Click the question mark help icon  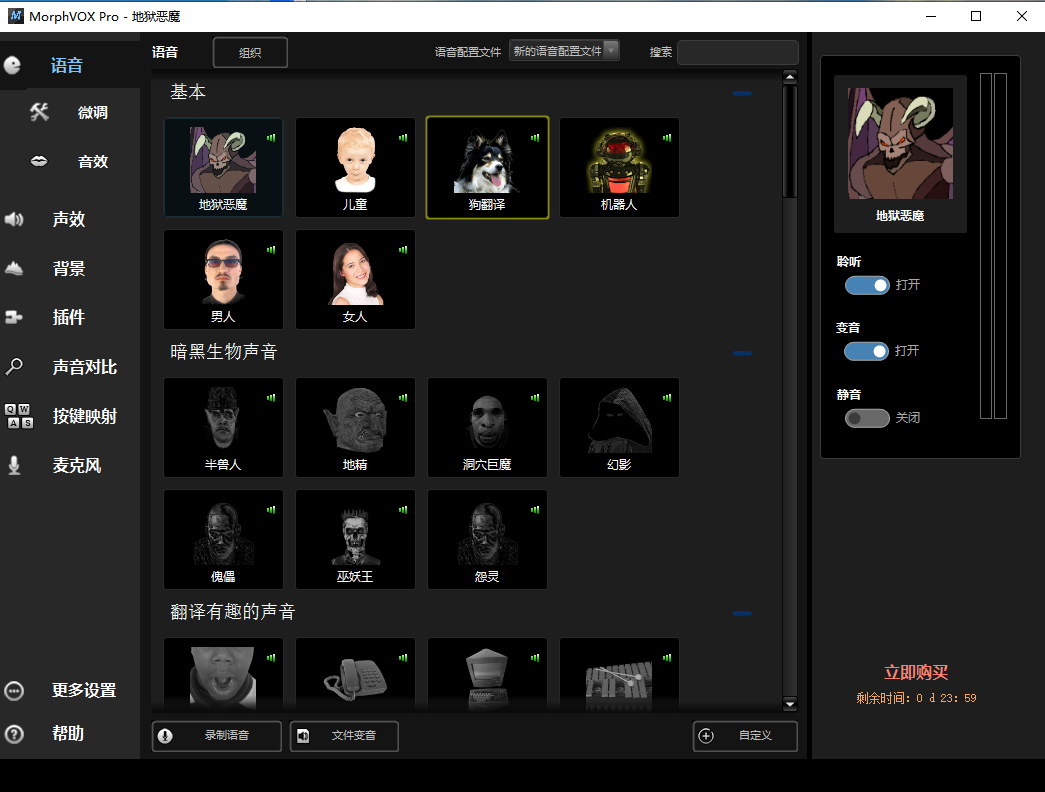tap(14, 734)
